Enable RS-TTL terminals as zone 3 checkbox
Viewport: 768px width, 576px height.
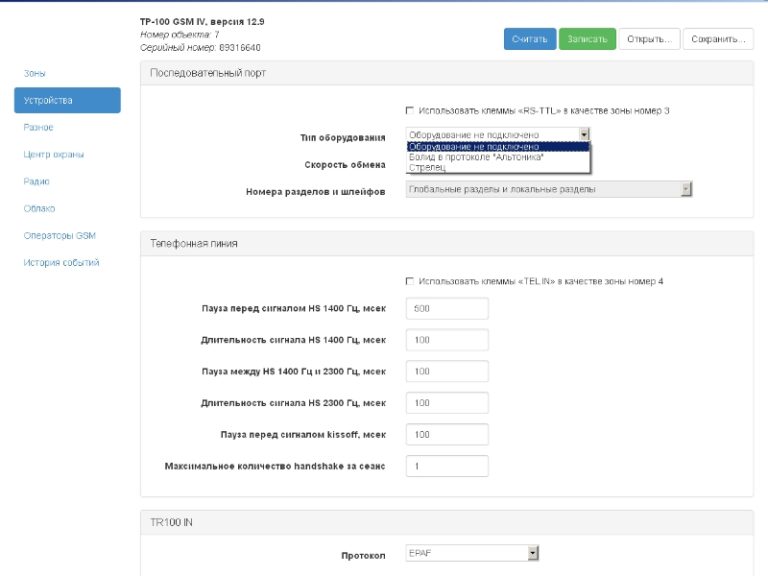(x=410, y=110)
